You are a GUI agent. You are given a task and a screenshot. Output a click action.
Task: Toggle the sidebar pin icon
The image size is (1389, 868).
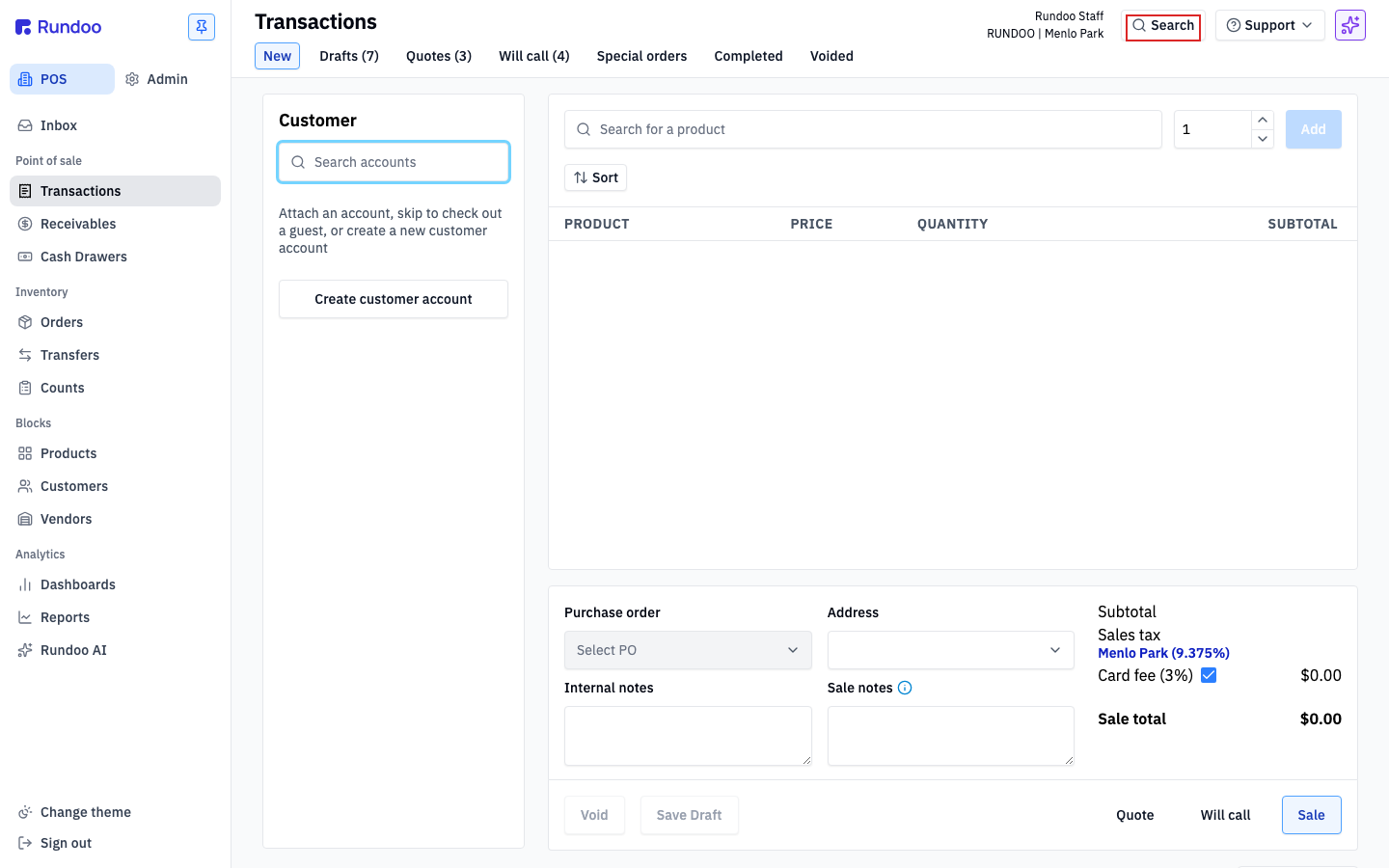tap(202, 27)
